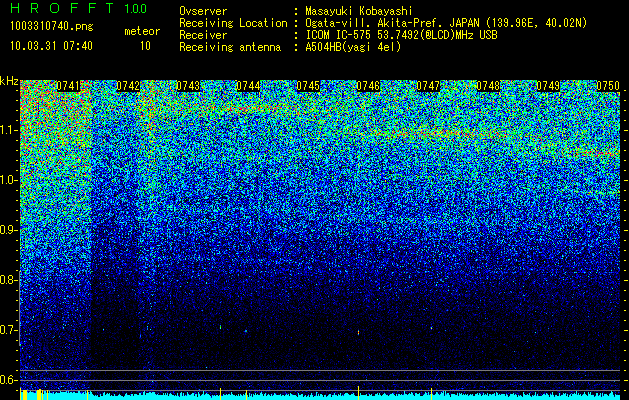Click the 0743 time marker

coord(188,86)
